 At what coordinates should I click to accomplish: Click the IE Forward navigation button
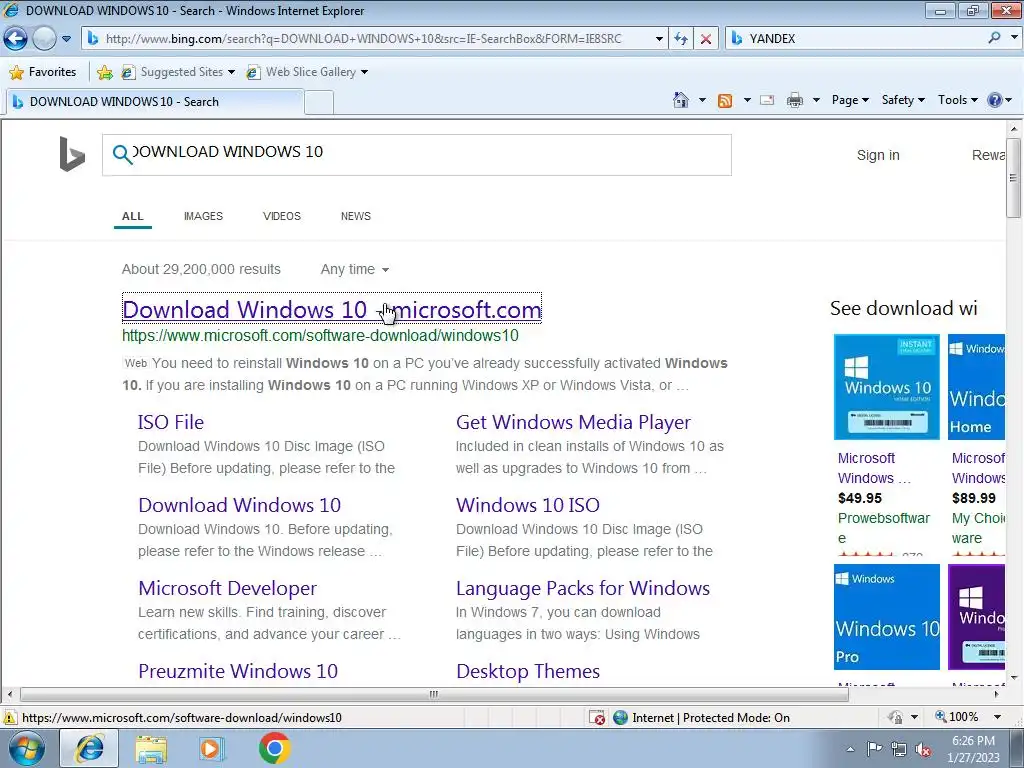(x=44, y=39)
